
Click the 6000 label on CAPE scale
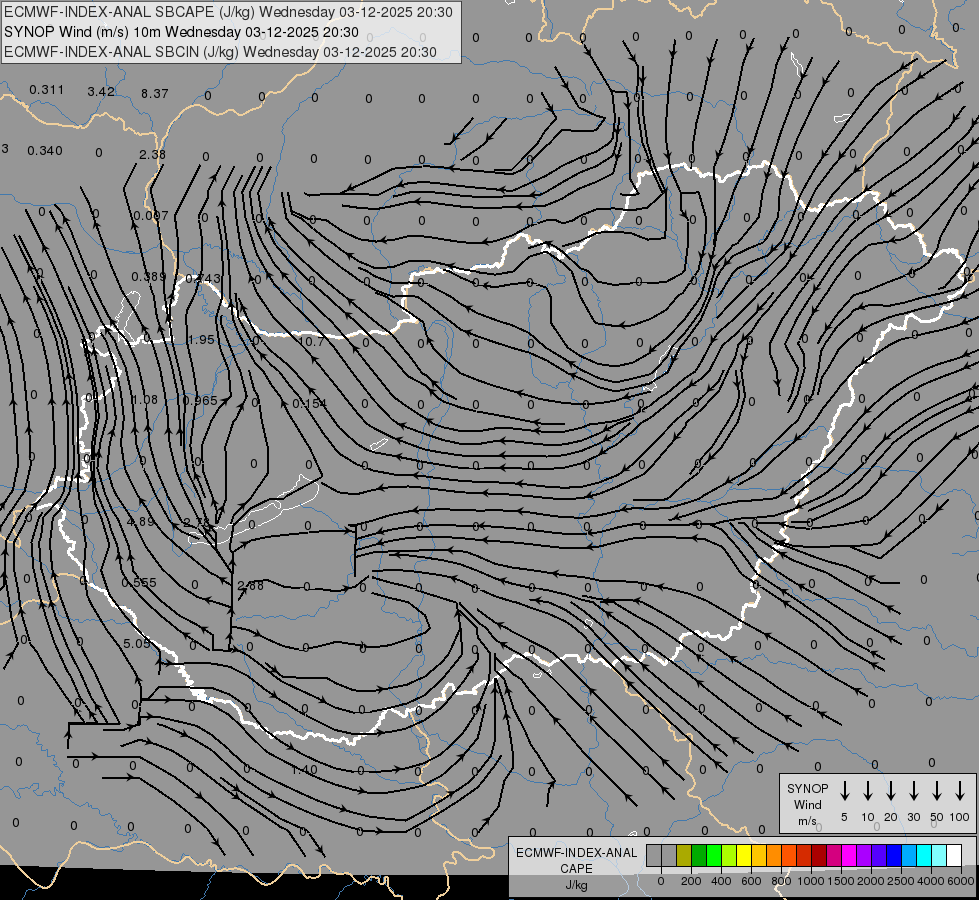click(961, 881)
